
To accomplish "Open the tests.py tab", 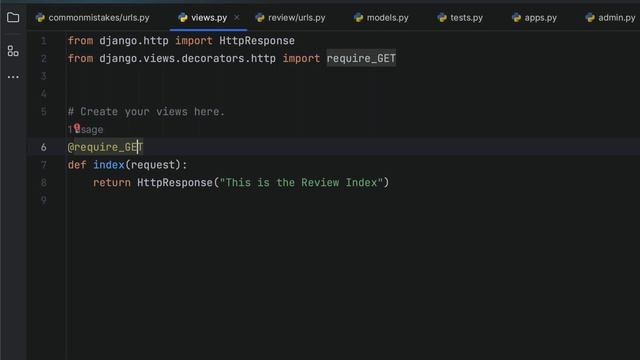I will [460, 18].
